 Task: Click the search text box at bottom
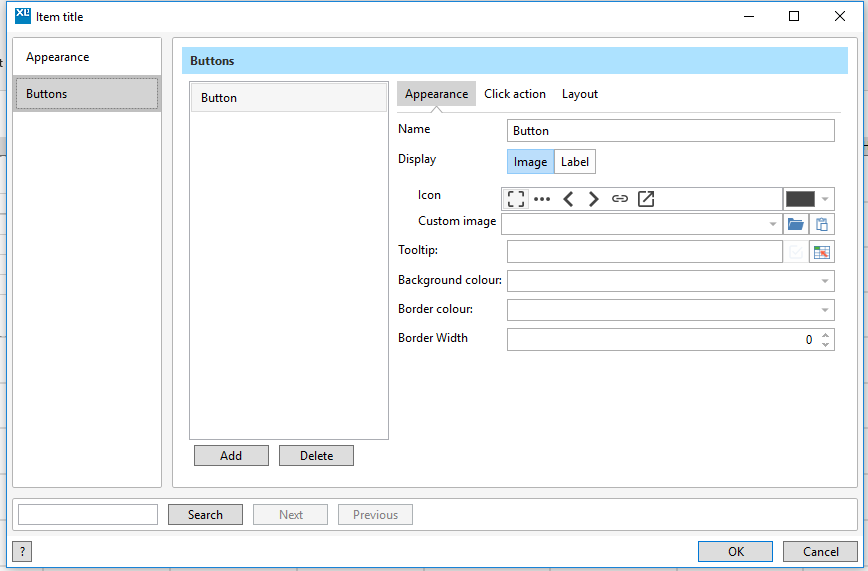tap(88, 515)
